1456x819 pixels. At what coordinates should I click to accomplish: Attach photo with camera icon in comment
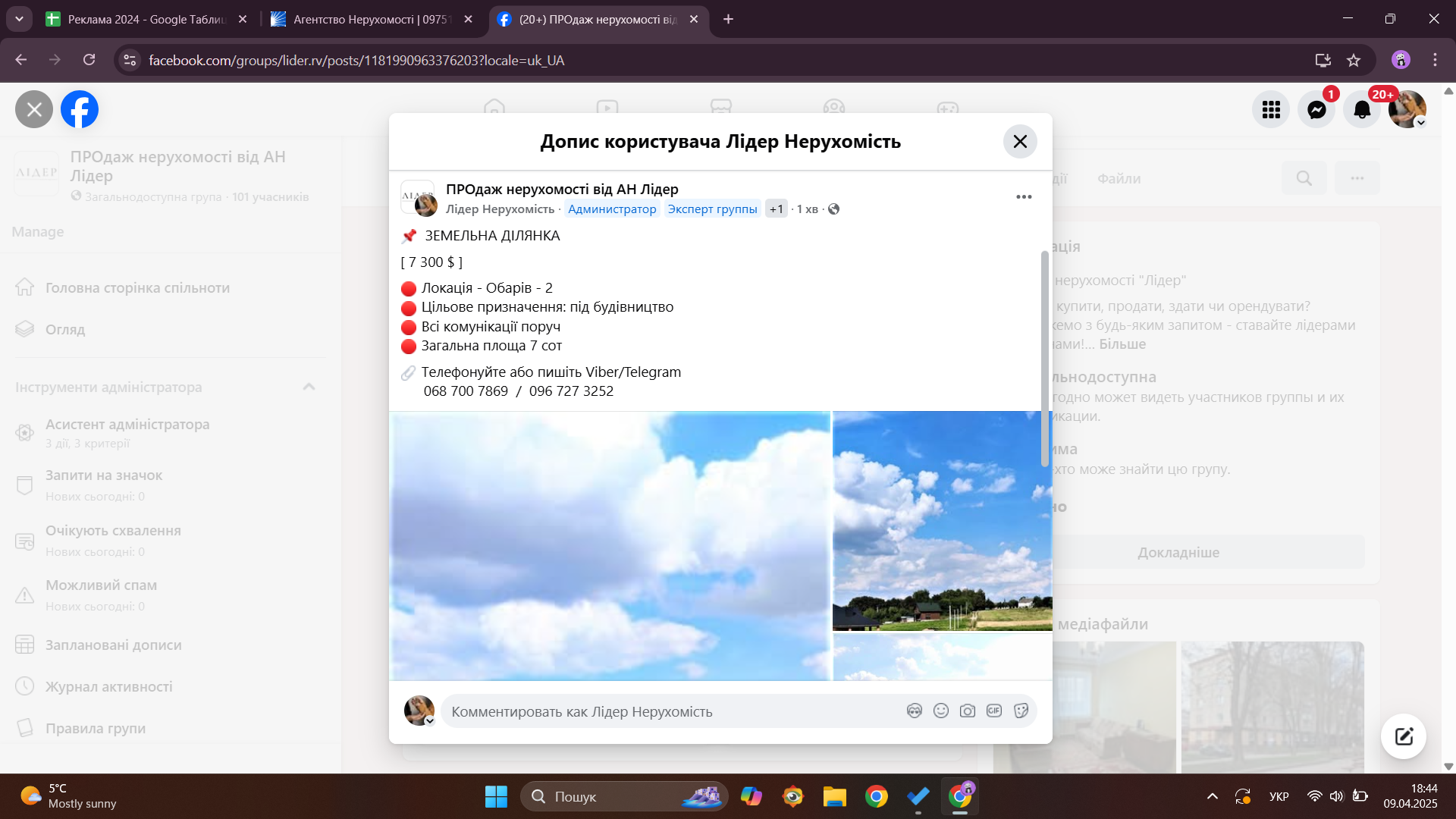pyautogui.click(x=967, y=711)
